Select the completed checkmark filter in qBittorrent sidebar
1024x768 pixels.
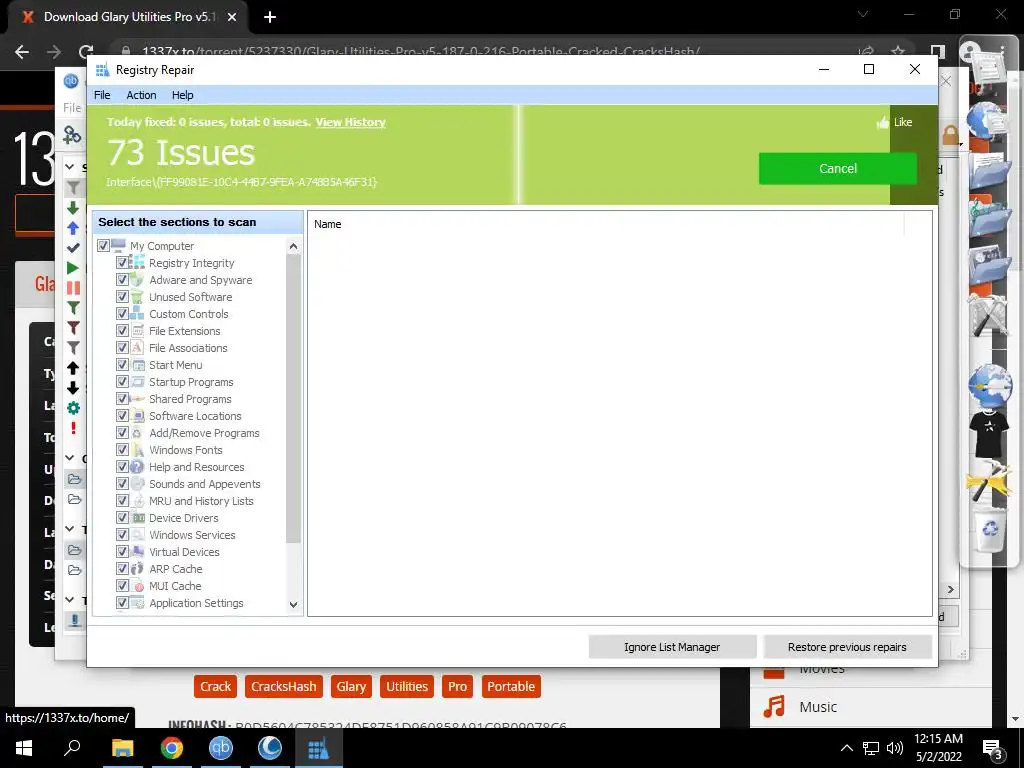coord(73,248)
